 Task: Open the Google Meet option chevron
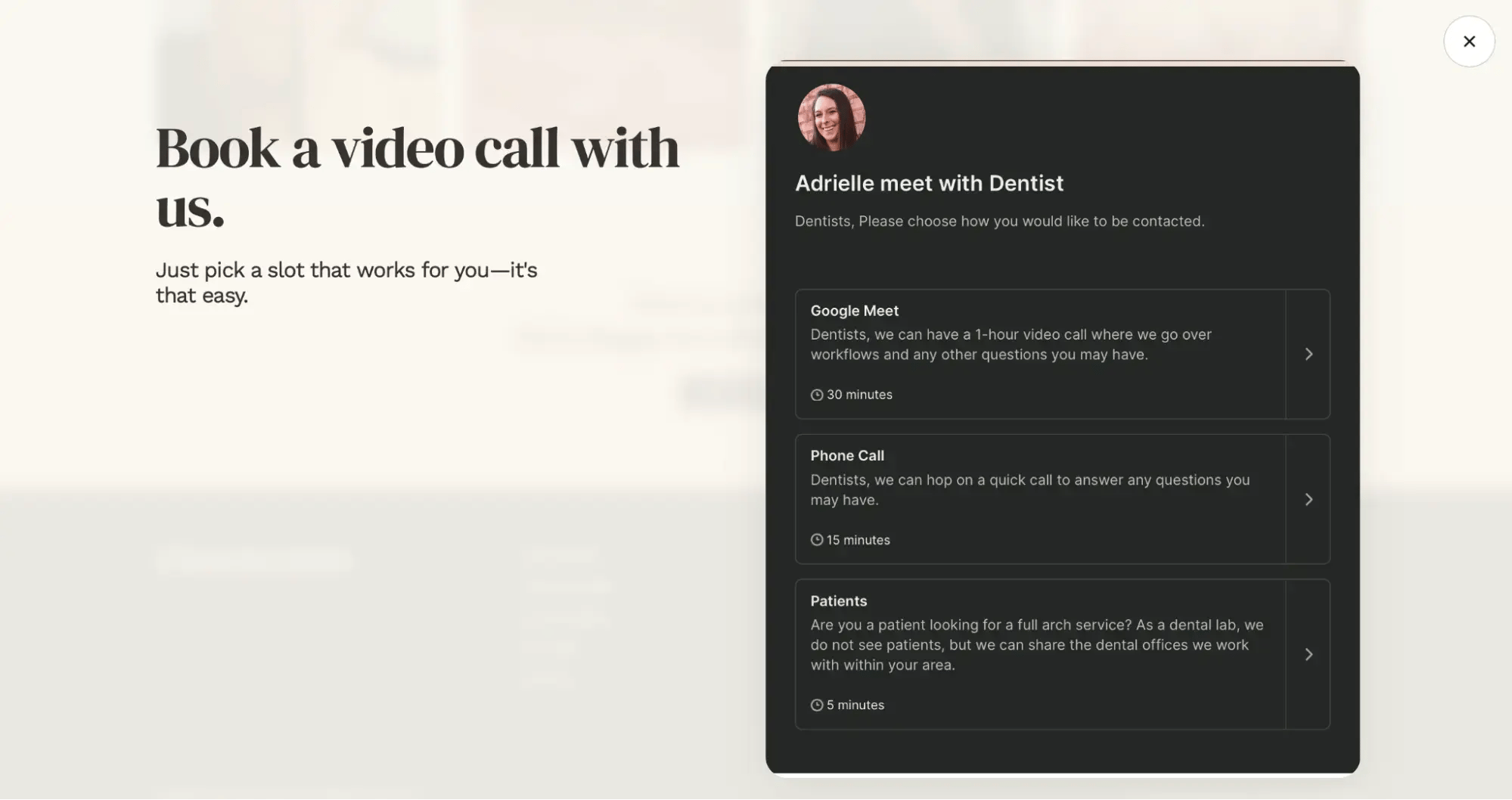(1309, 354)
